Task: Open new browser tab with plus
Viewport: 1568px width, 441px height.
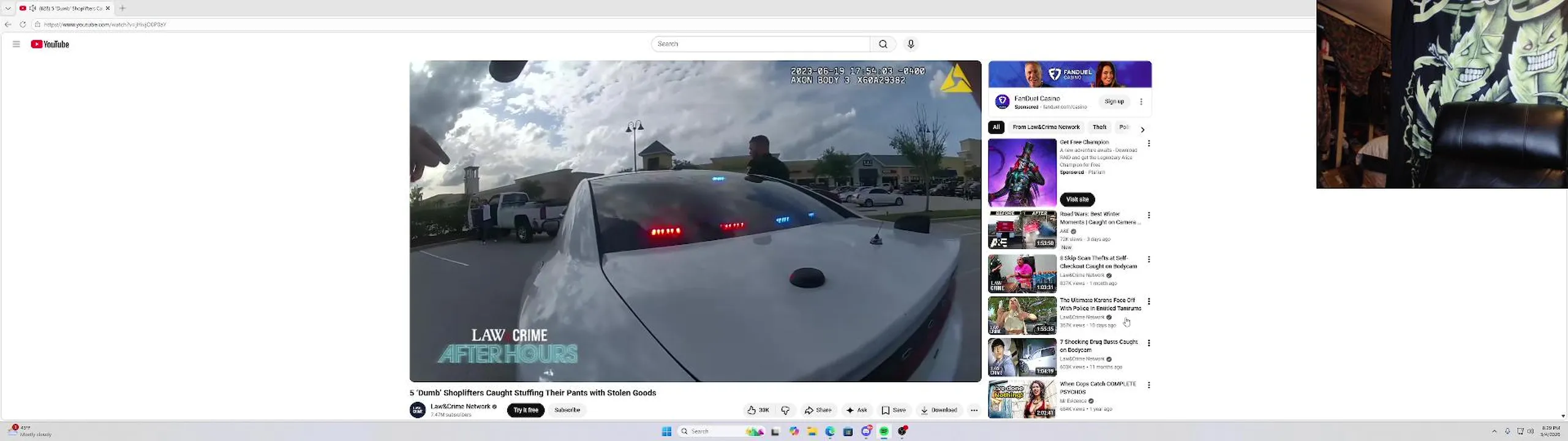Action: click(123, 8)
